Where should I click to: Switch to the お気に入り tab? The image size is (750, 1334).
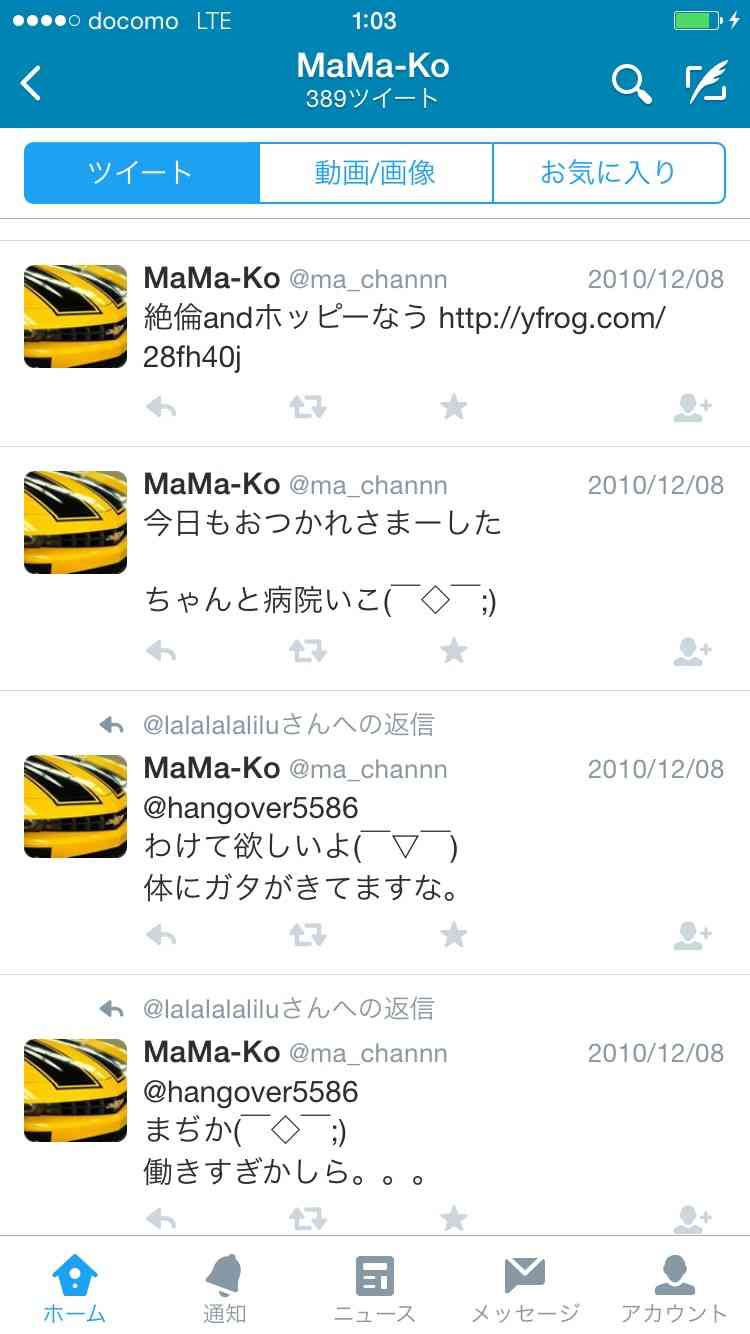click(x=609, y=173)
